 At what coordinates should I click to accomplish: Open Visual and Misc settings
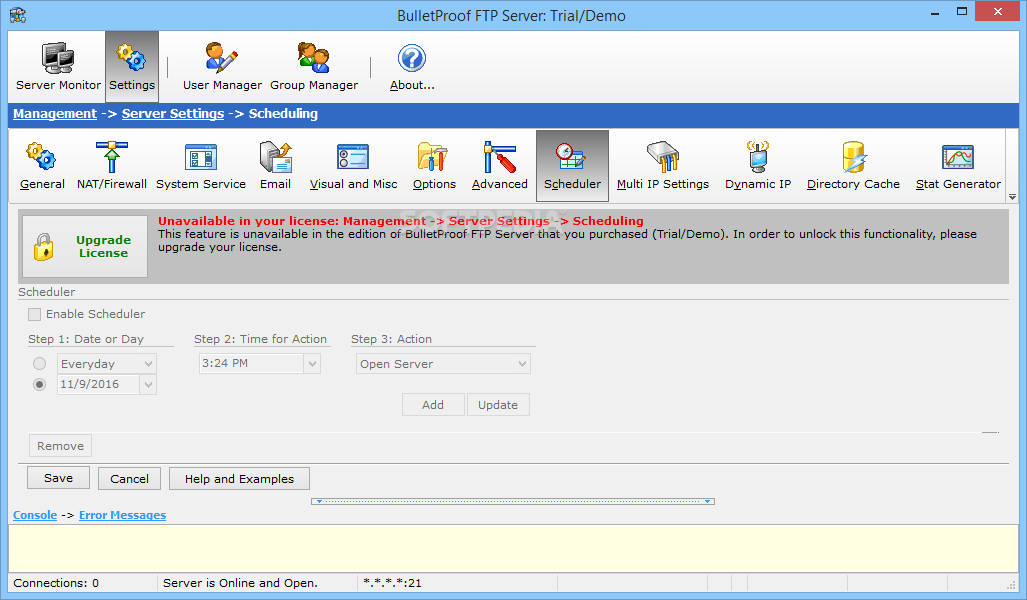(x=353, y=166)
